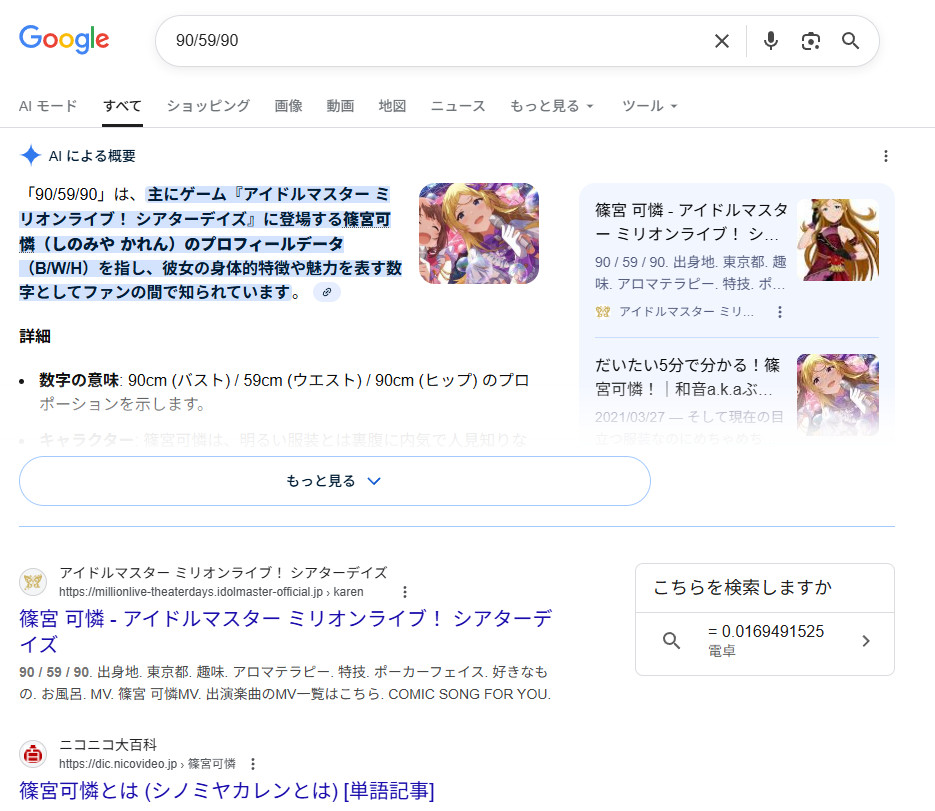Image resolution: width=935 pixels, height=811 pixels.
Task: Expand AI overview with もっと見る button
Action: pos(334,481)
